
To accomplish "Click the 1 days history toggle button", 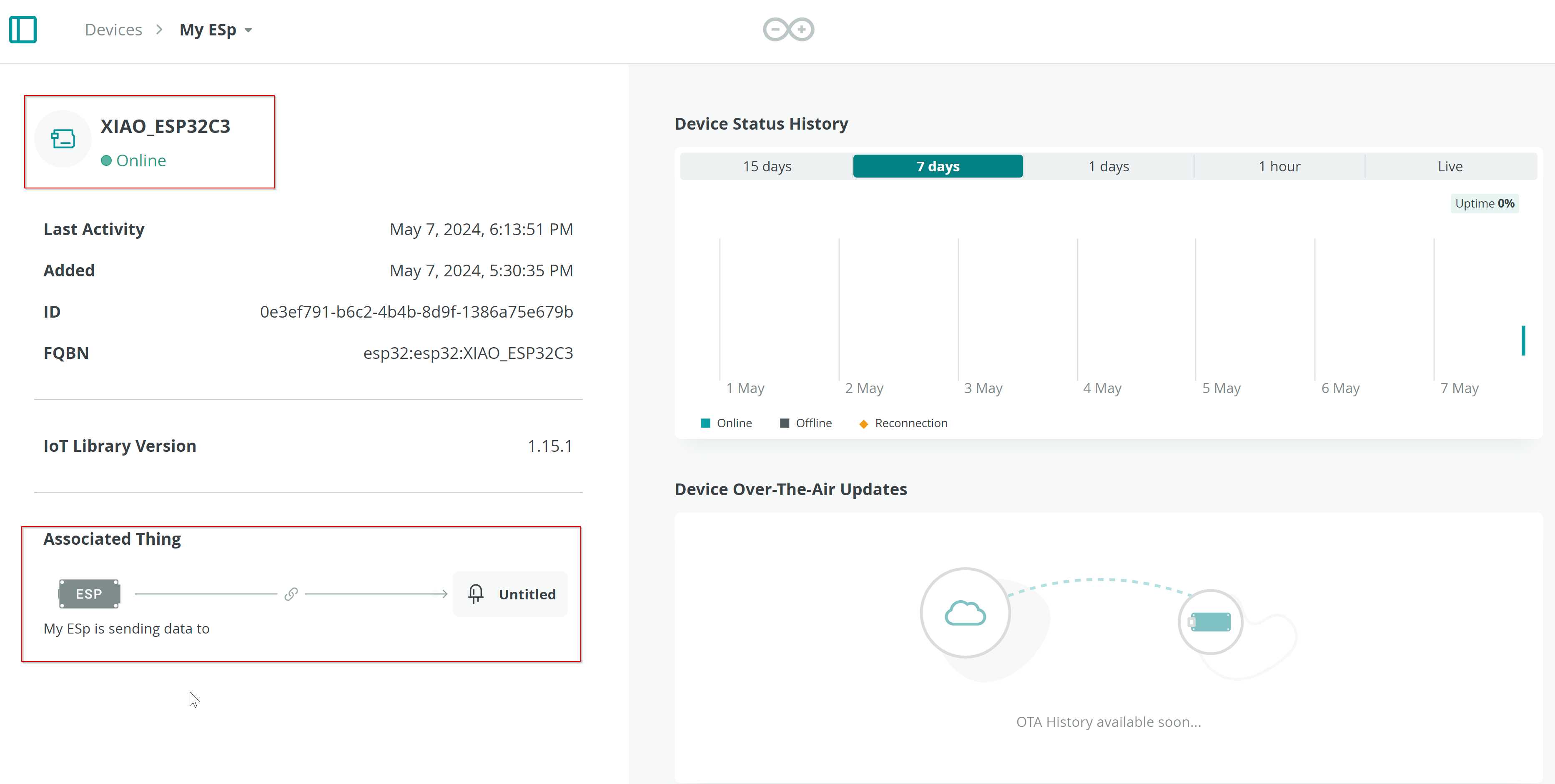I will [x=1108, y=166].
